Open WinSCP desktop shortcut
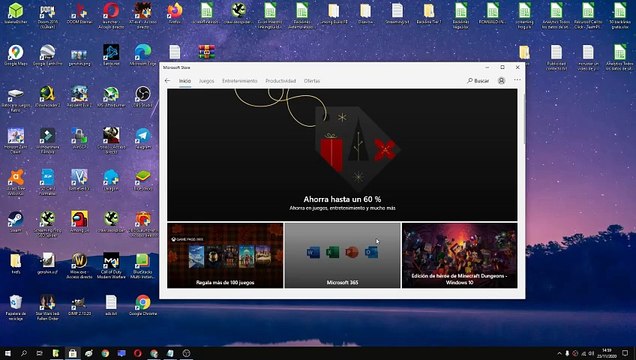This screenshot has width=636, height=360. click(x=79, y=139)
